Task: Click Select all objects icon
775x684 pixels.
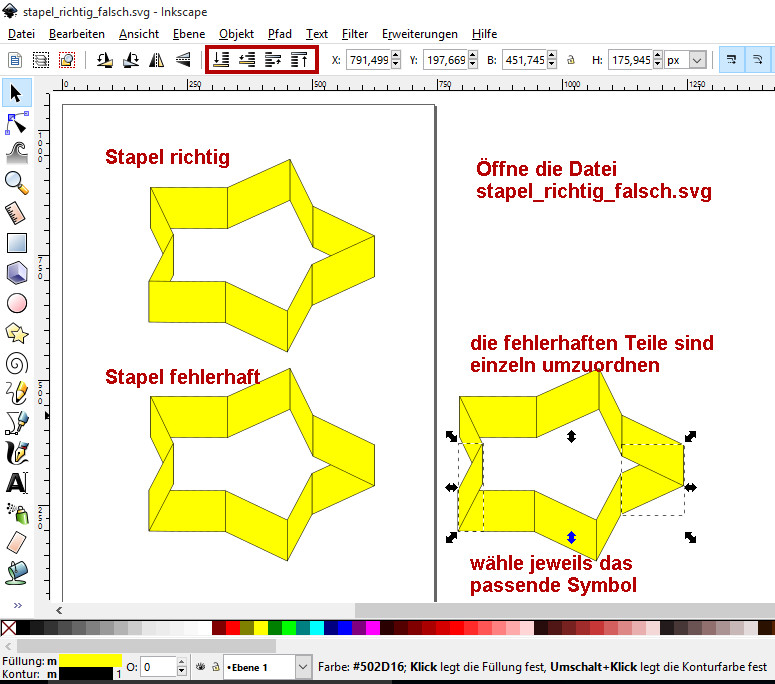Action: click(15, 60)
